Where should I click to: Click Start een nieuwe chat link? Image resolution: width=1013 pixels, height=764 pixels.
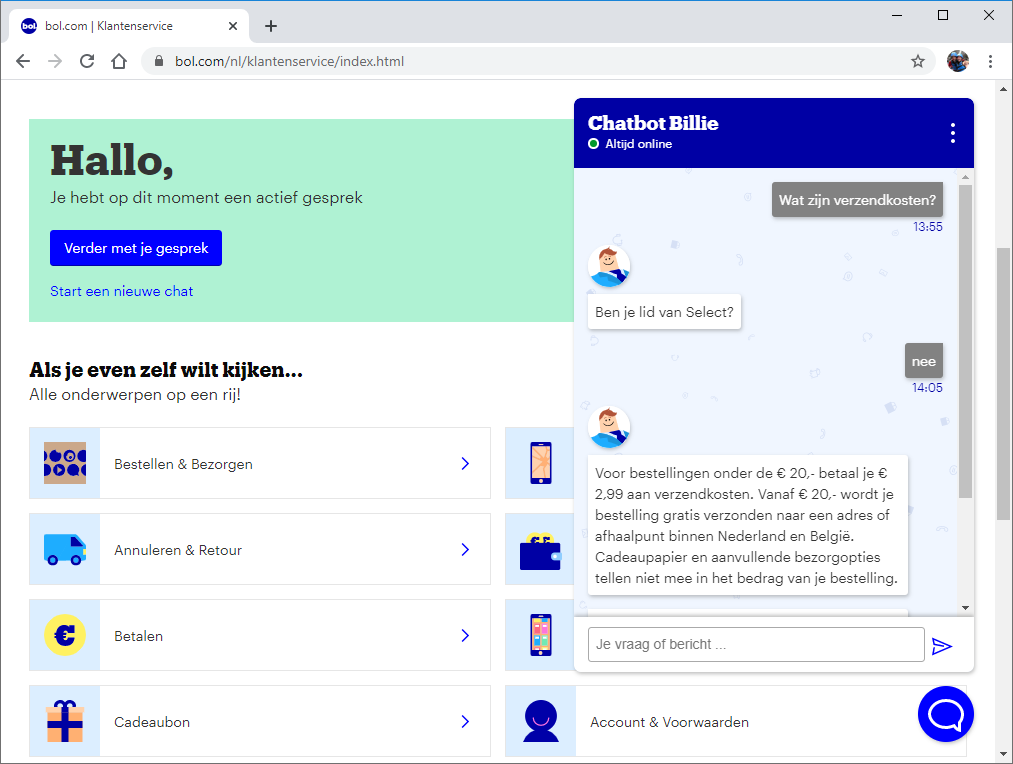click(121, 291)
